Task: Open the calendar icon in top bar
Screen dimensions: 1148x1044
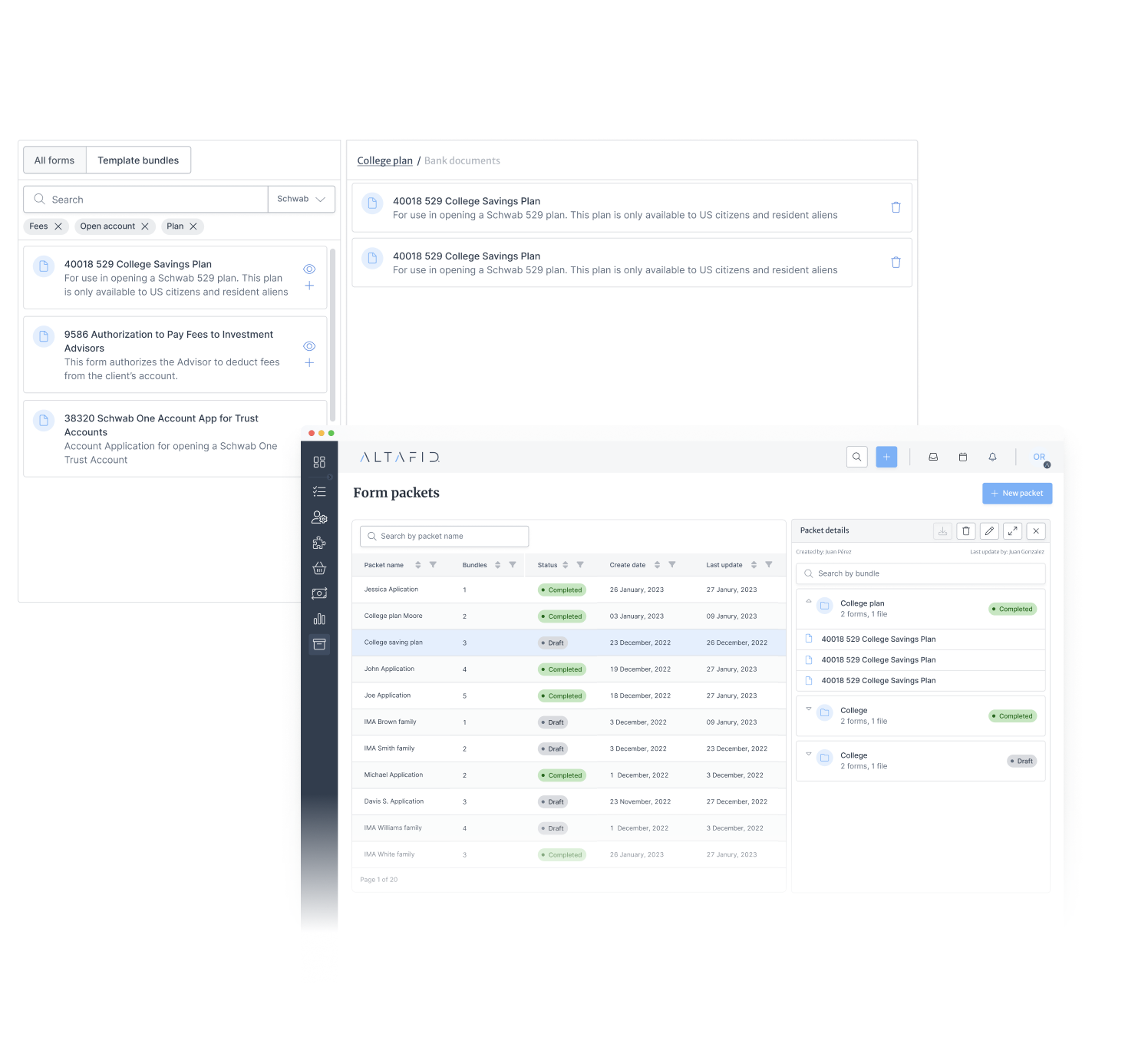Action: [x=962, y=457]
